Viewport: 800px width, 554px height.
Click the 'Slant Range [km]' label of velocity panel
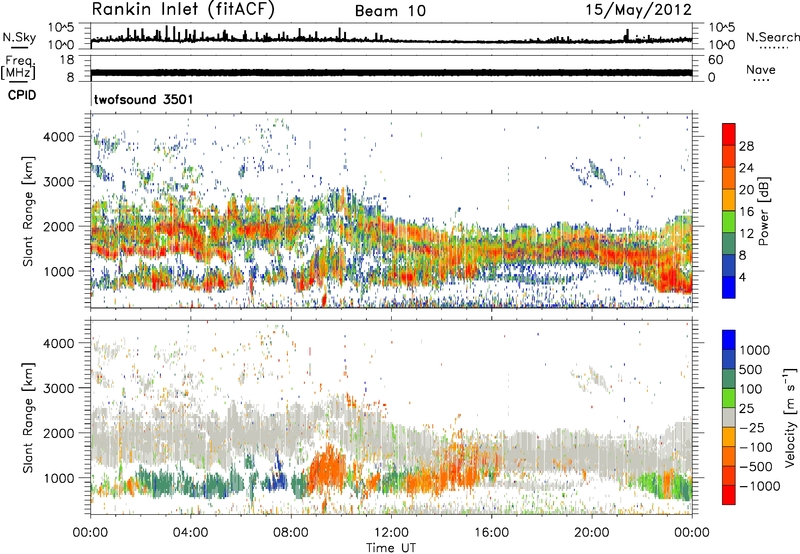pyautogui.click(x=28, y=417)
